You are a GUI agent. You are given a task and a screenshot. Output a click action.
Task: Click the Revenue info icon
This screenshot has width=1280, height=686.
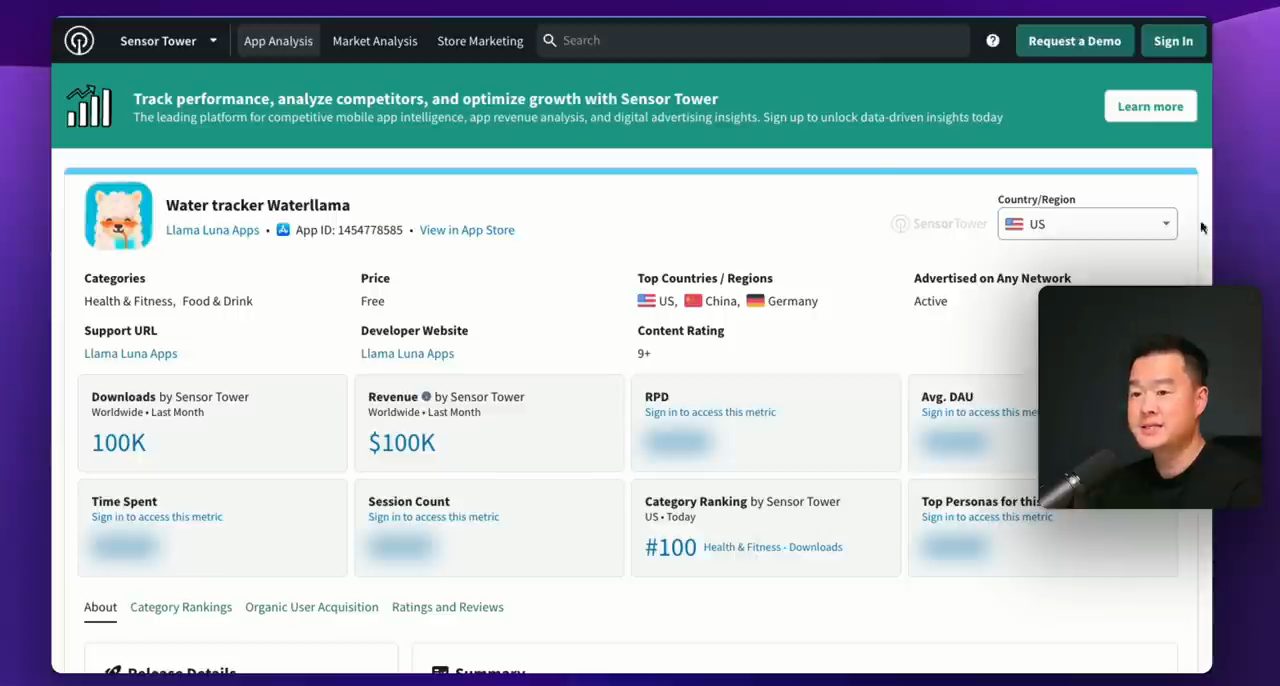point(426,397)
